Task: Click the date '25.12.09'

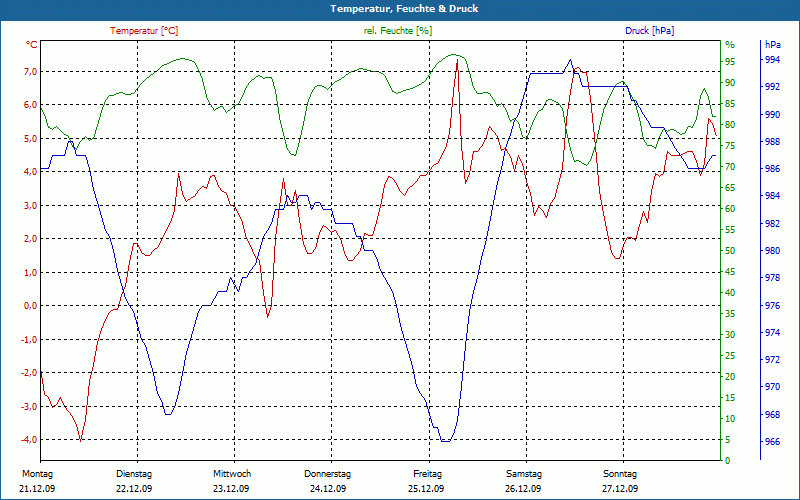Action: pos(426,489)
